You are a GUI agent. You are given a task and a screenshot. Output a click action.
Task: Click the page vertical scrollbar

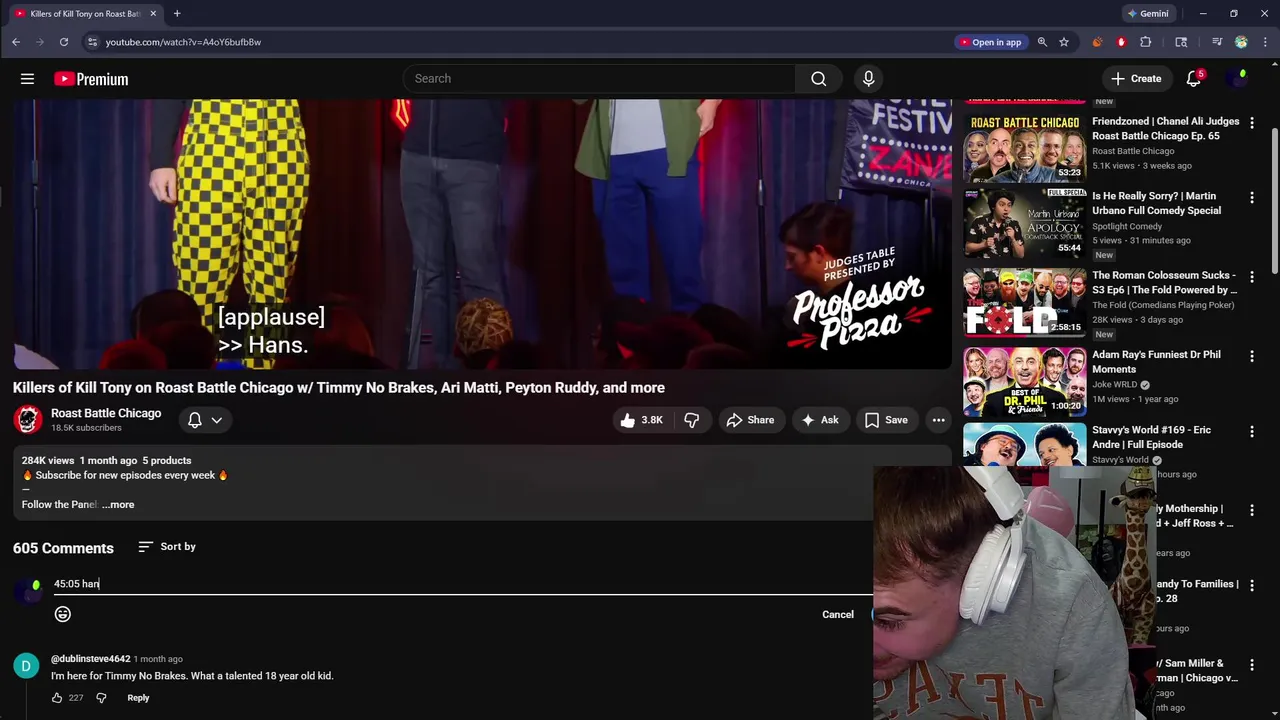(x=1275, y=200)
